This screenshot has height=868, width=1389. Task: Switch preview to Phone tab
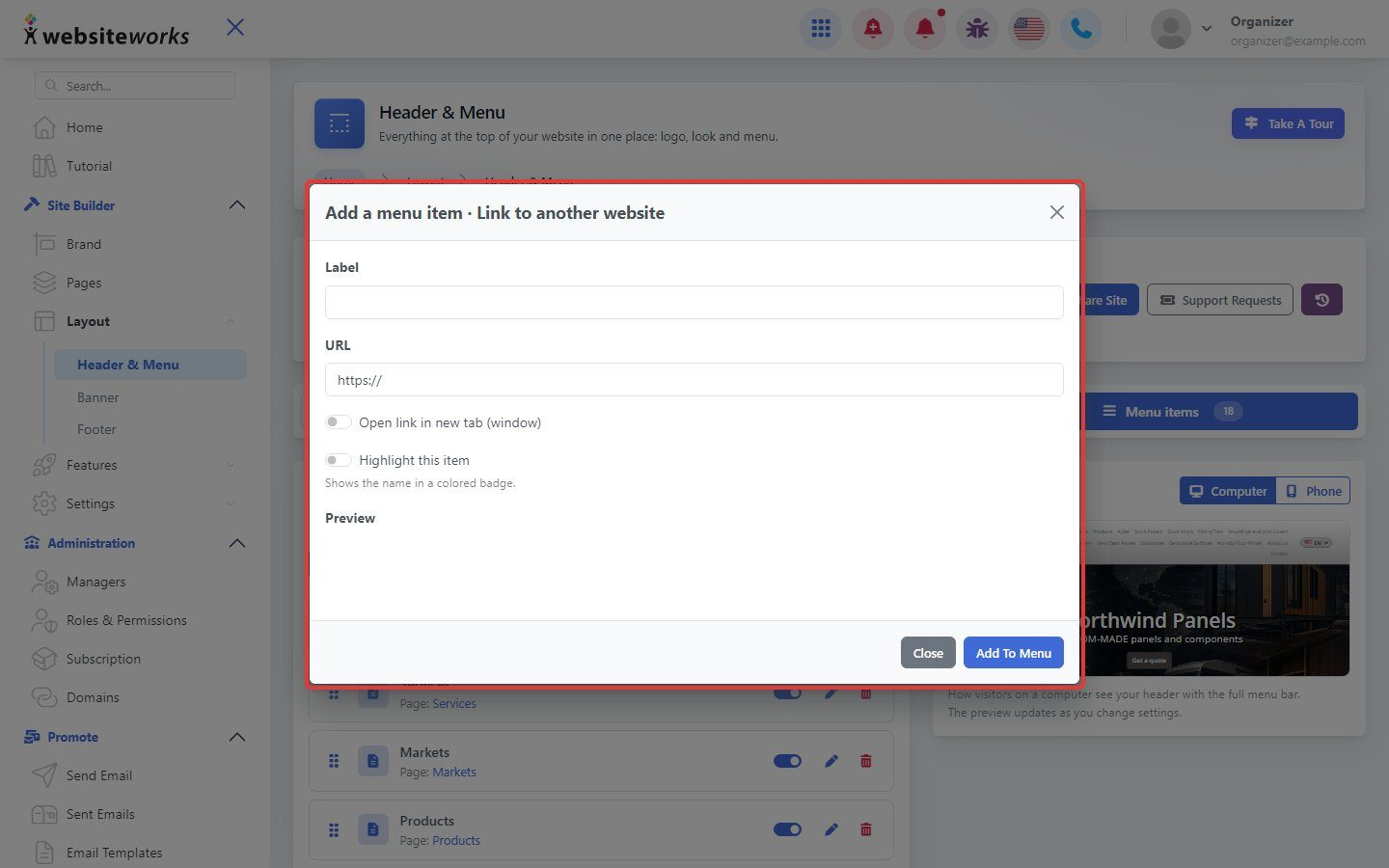pyautogui.click(x=1314, y=491)
